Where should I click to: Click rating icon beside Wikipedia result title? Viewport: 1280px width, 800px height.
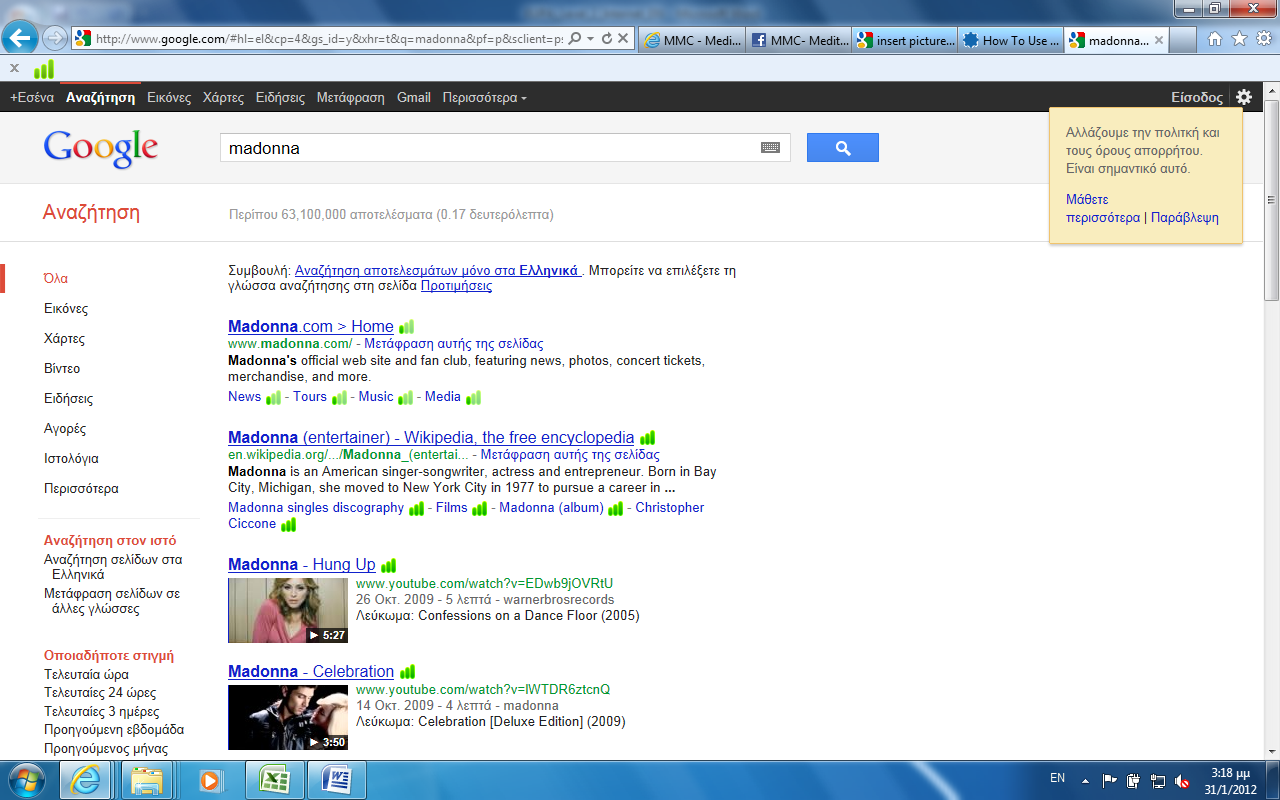(x=647, y=438)
